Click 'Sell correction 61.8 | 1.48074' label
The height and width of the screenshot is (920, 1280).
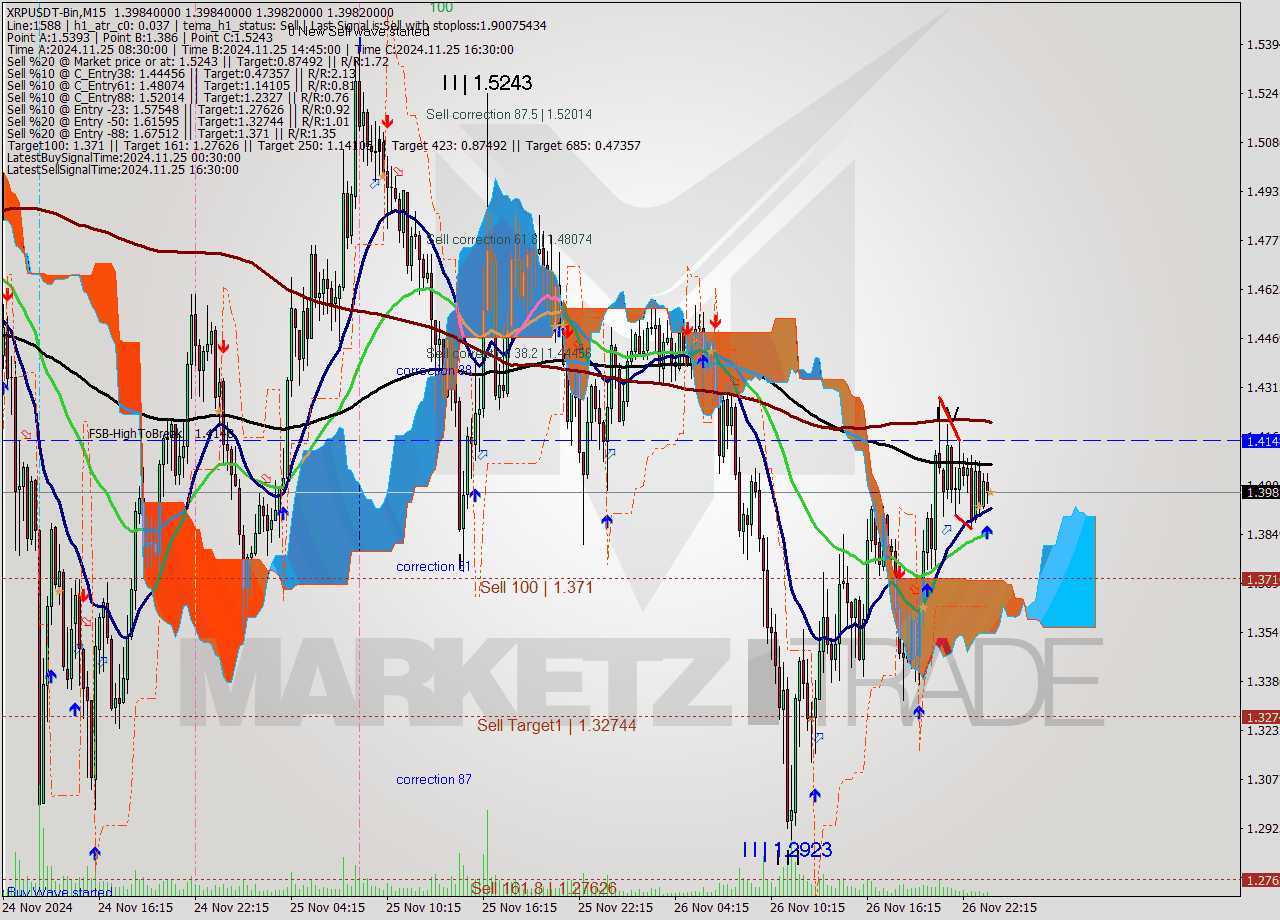(509, 239)
